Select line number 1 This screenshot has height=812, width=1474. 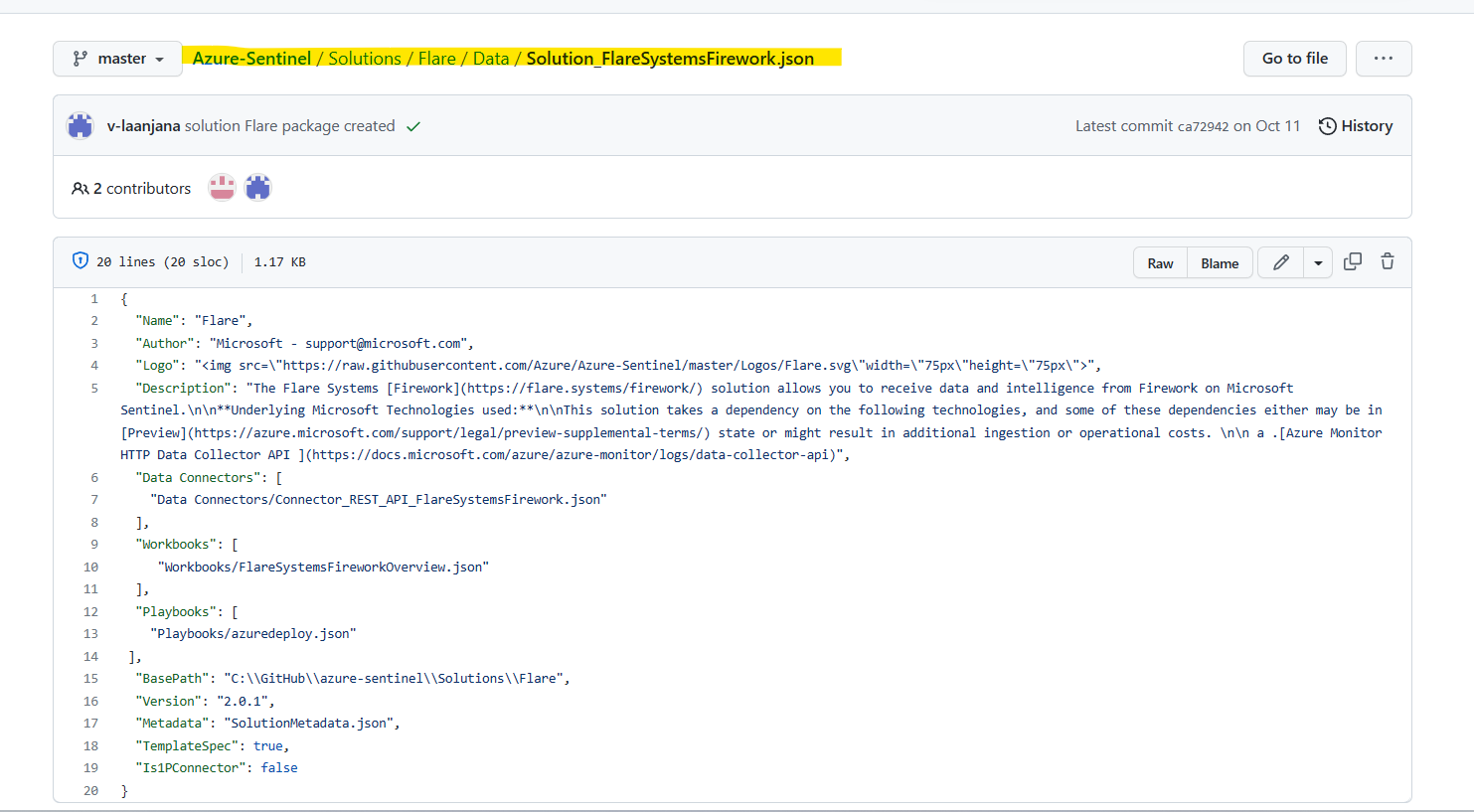94,298
